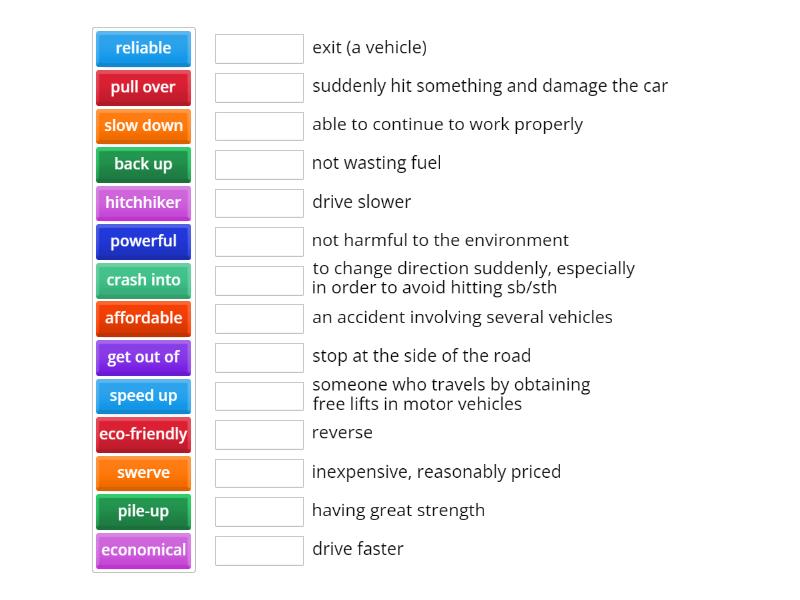Click the 'slow down' tile

pos(143,126)
